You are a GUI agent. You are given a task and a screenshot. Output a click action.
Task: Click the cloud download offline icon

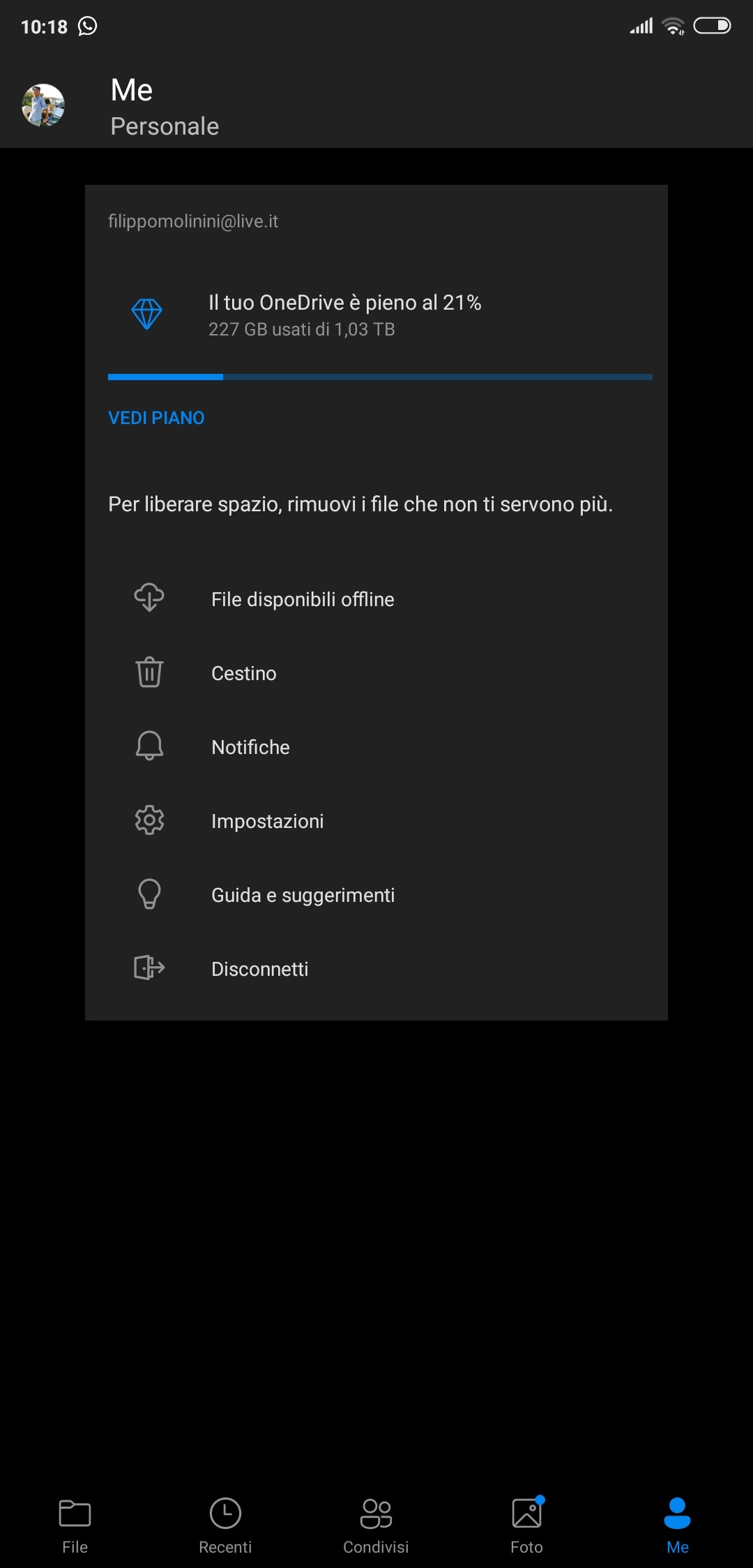coord(149,598)
